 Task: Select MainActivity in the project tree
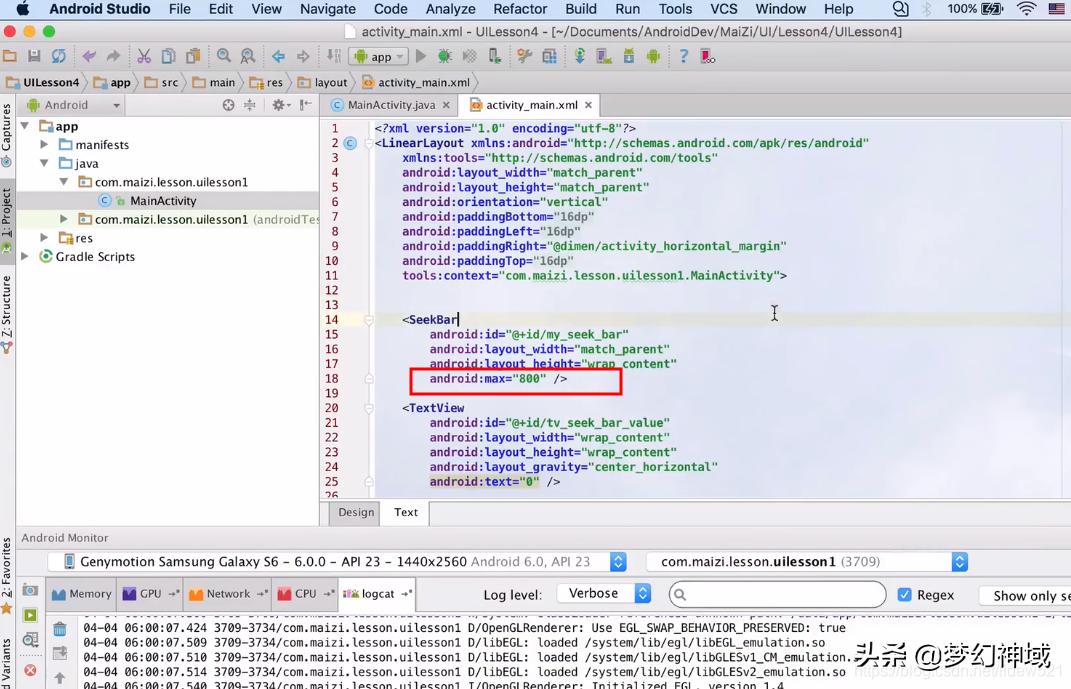pos(162,201)
